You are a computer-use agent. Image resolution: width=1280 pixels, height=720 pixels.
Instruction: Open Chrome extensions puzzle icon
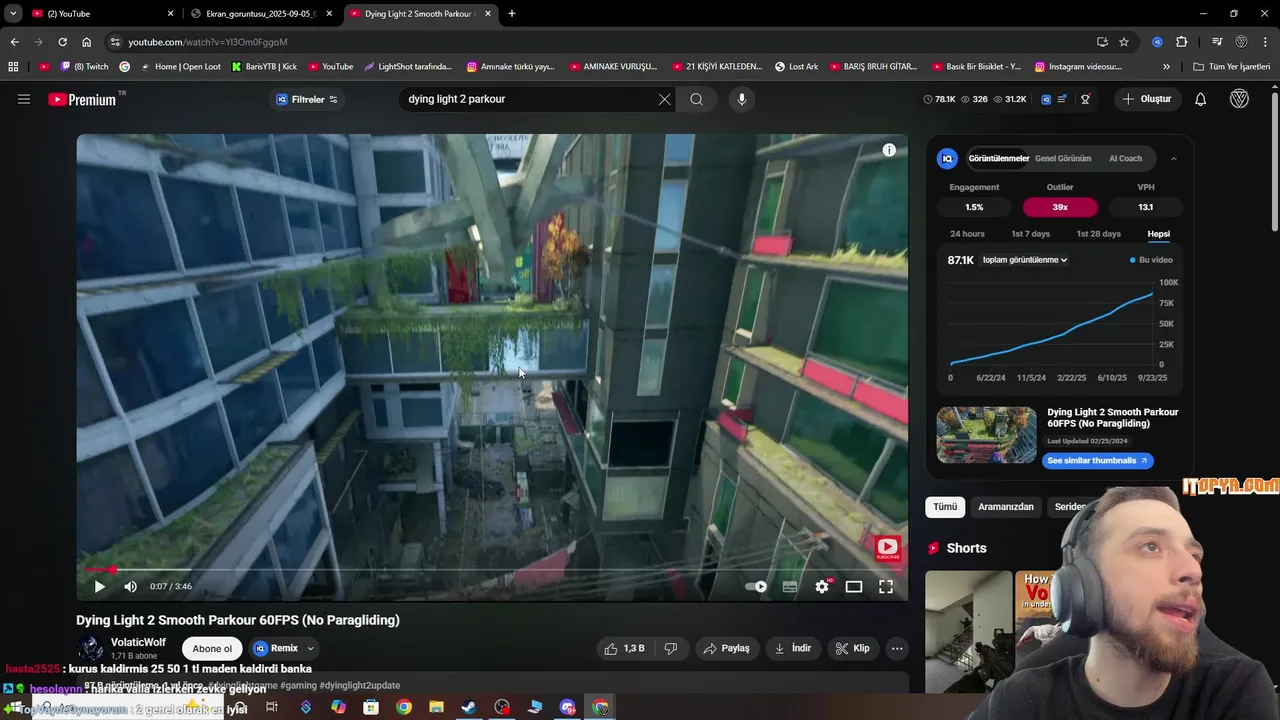click(x=1182, y=42)
